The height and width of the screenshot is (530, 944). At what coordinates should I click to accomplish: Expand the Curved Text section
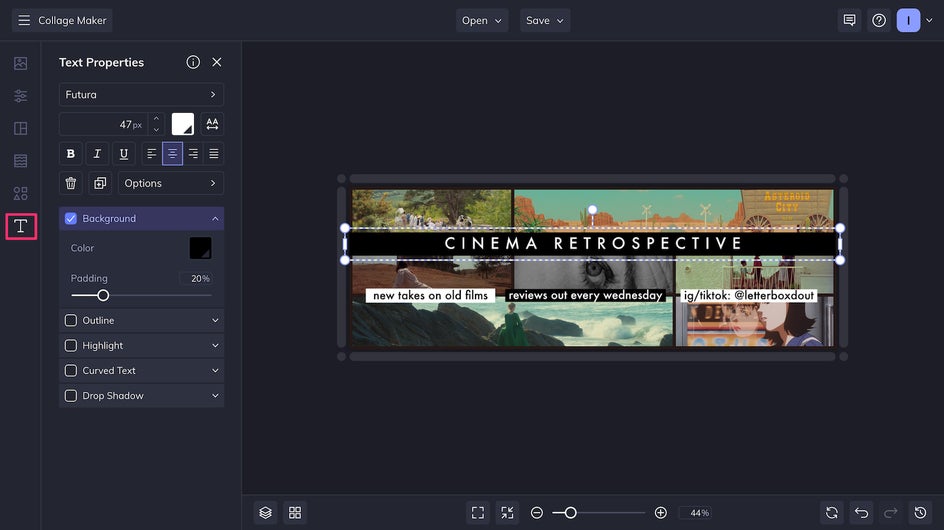(215, 370)
